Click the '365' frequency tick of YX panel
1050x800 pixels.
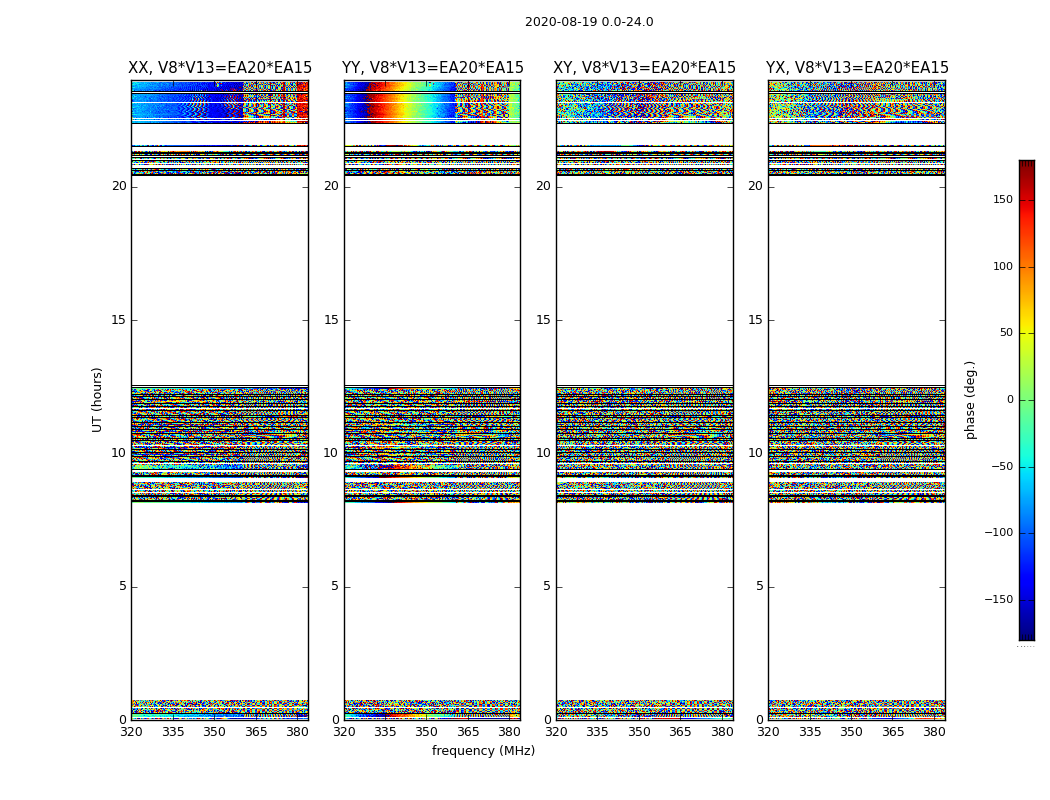click(x=893, y=732)
